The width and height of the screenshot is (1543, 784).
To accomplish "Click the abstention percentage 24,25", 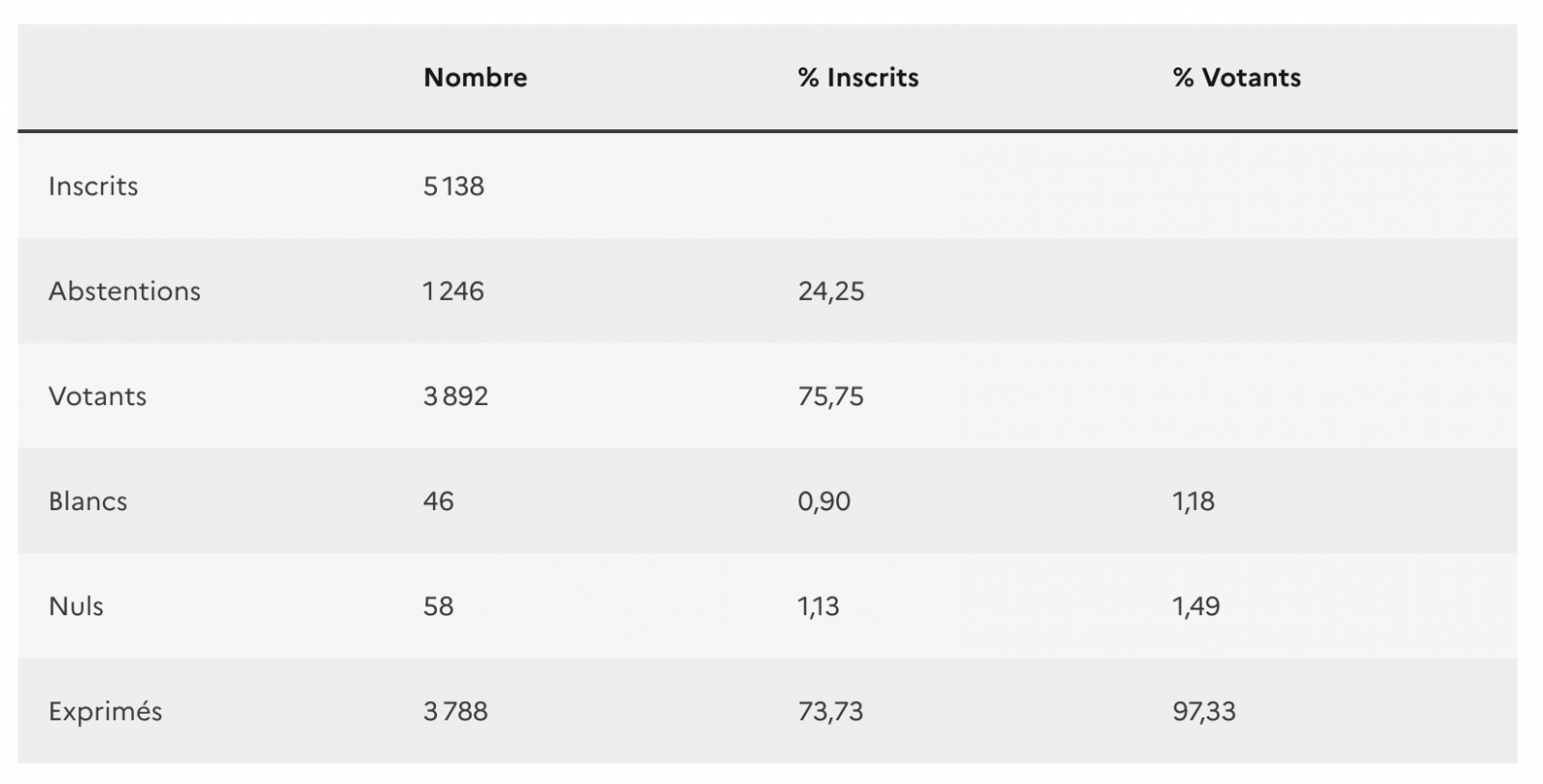I will [831, 291].
